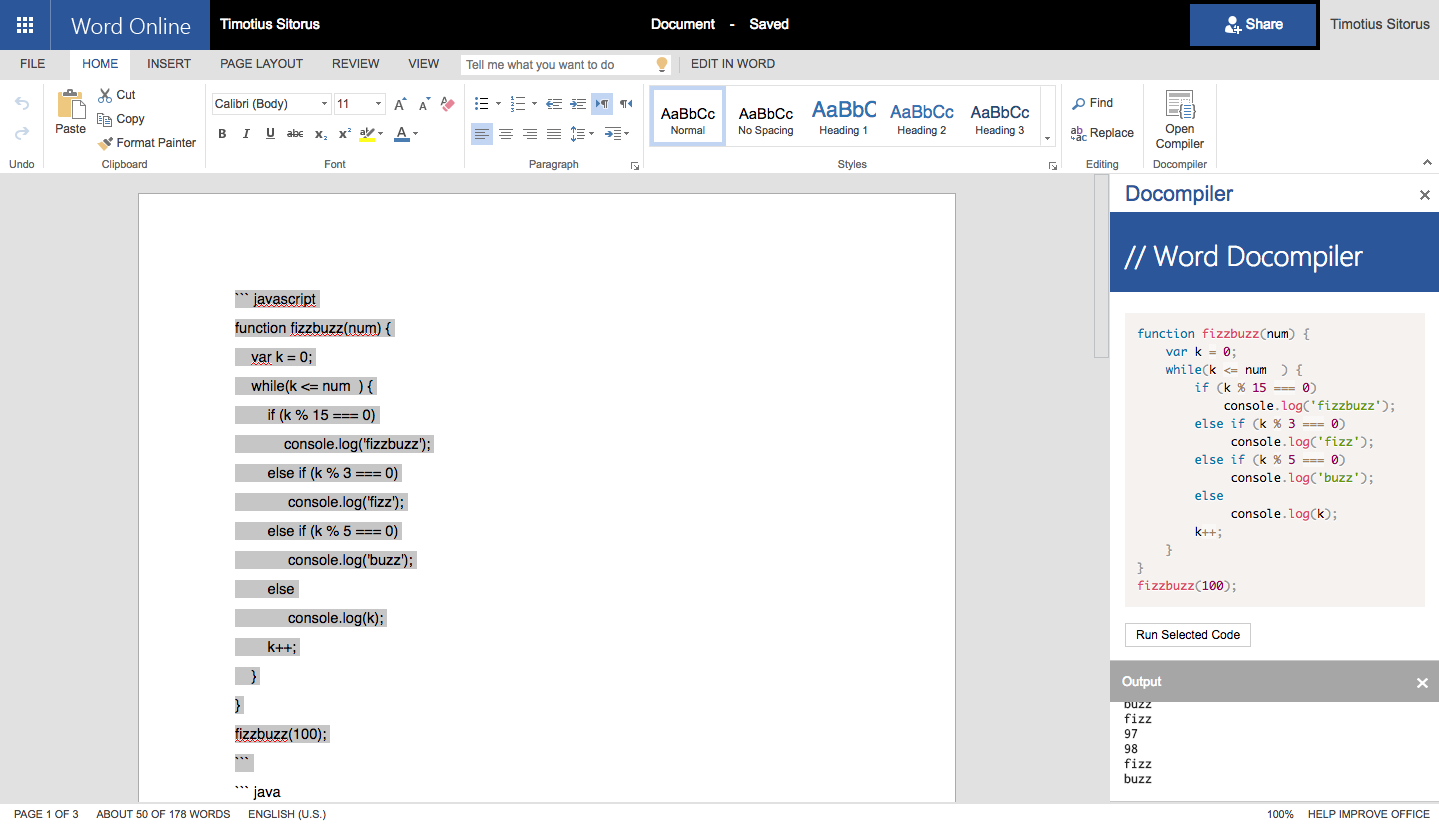Switch to the HOME tab
The height and width of the screenshot is (825, 1439).
[100, 64]
